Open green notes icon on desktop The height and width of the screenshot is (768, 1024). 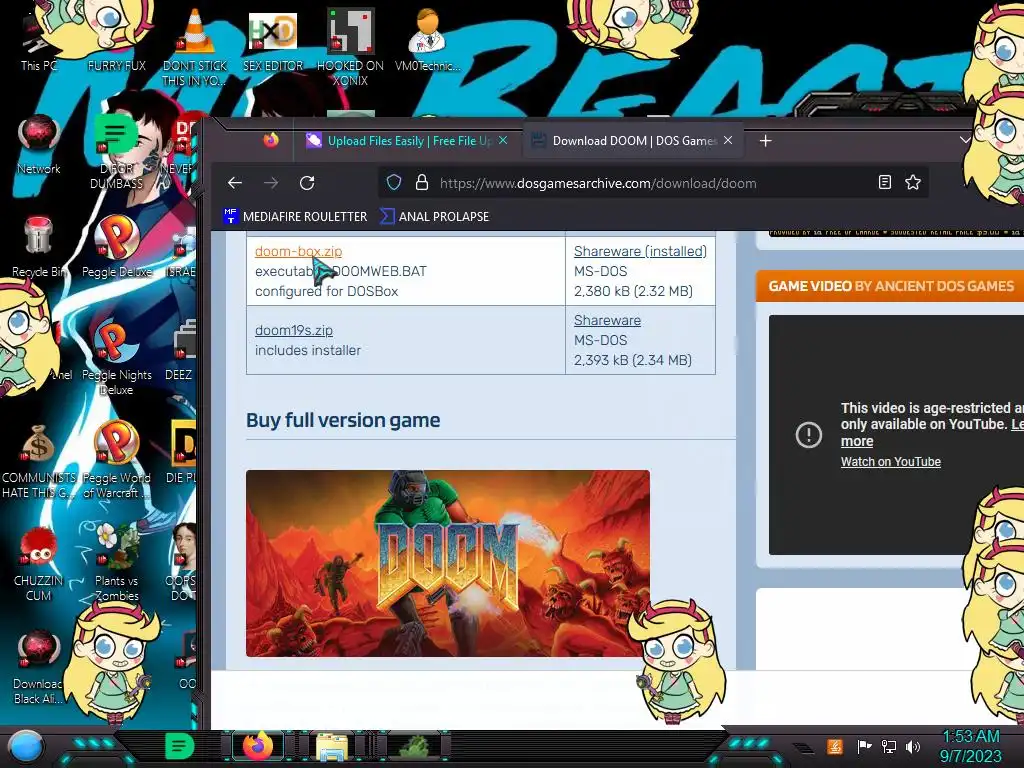click(x=116, y=133)
